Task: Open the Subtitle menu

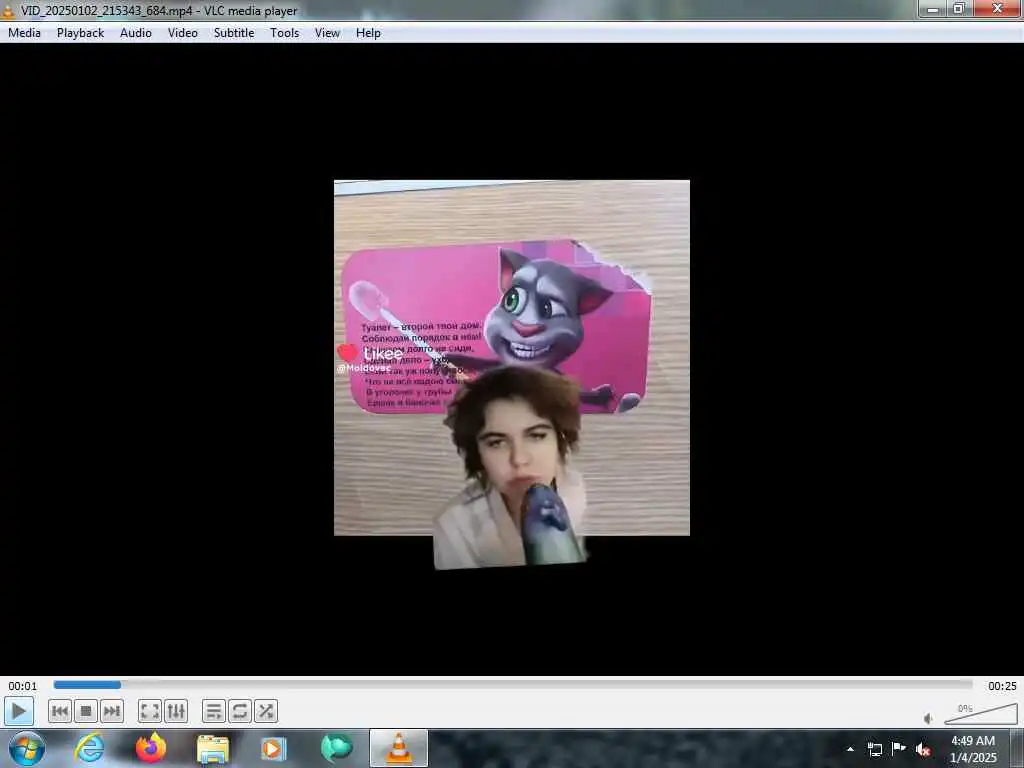Action: tap(234, 33)
